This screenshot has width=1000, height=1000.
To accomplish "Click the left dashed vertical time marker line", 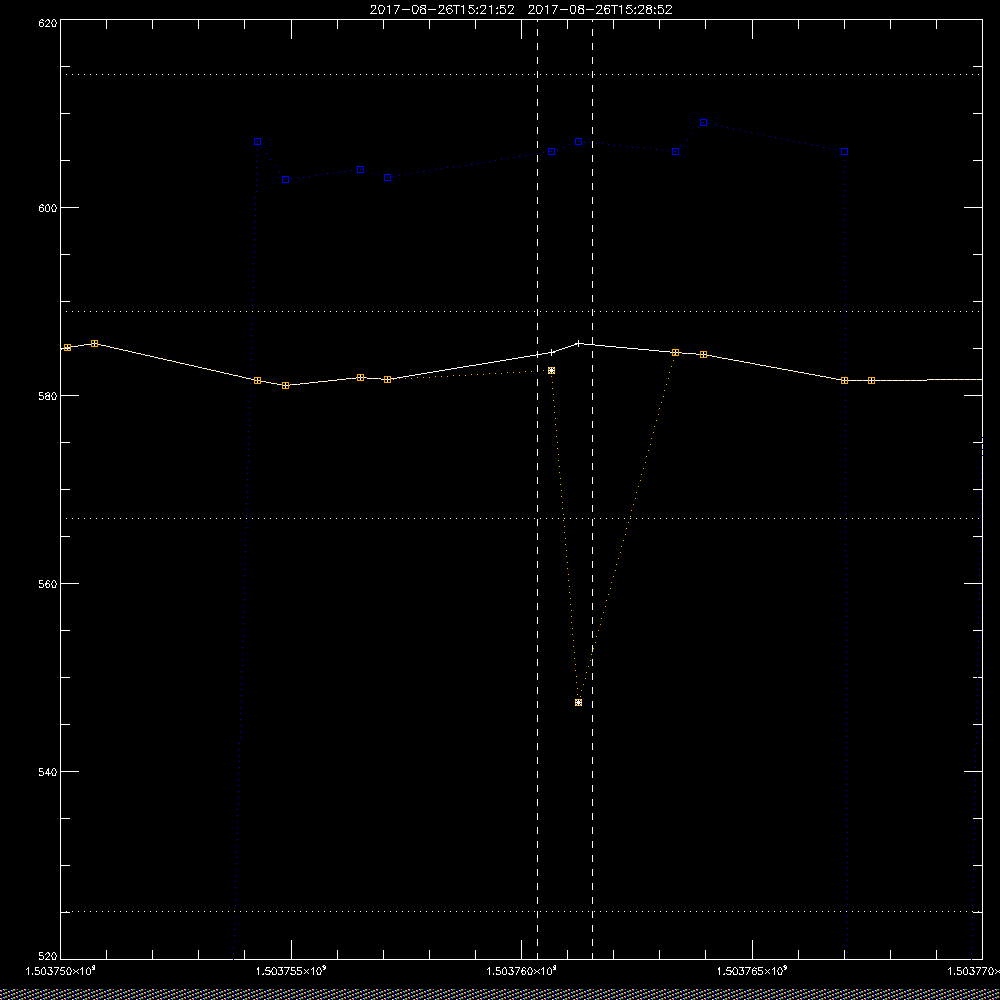I will click(538, 488).
